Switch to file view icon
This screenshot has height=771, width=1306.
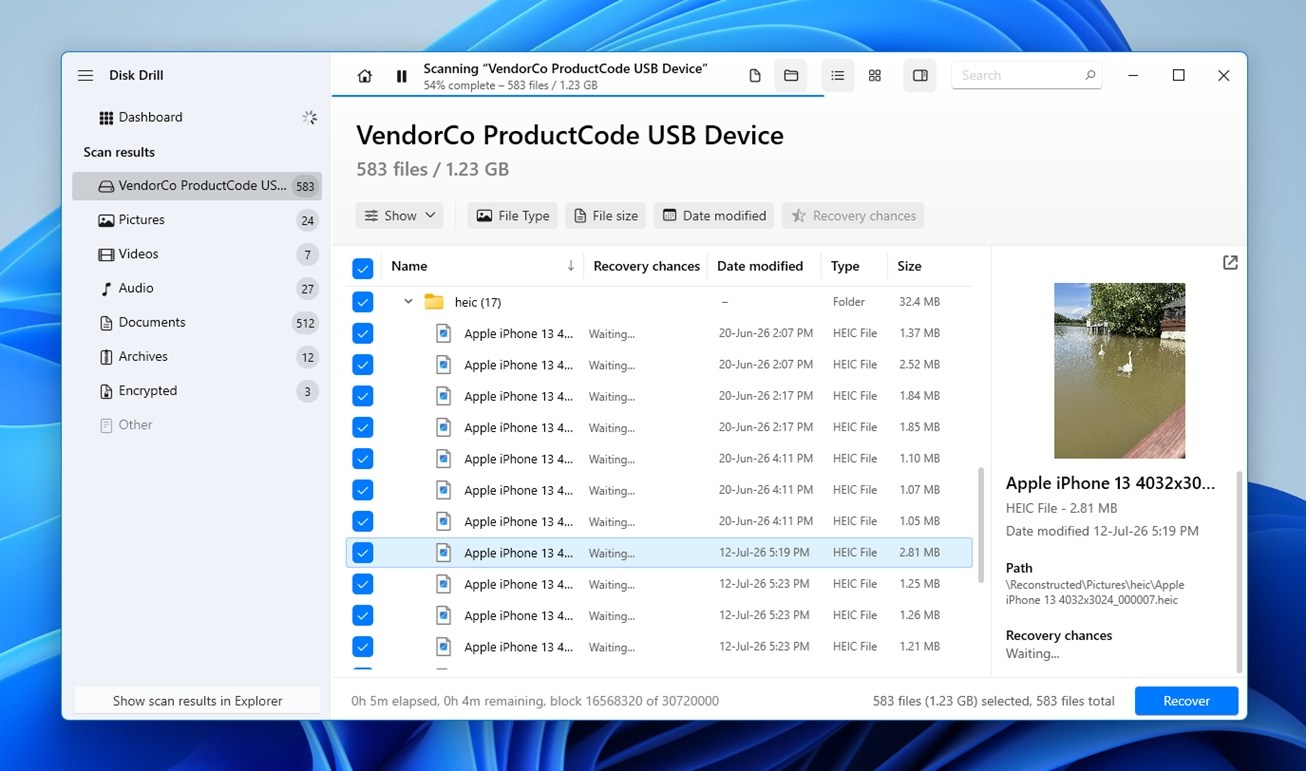pyautogui.click(x=755, y=76)
